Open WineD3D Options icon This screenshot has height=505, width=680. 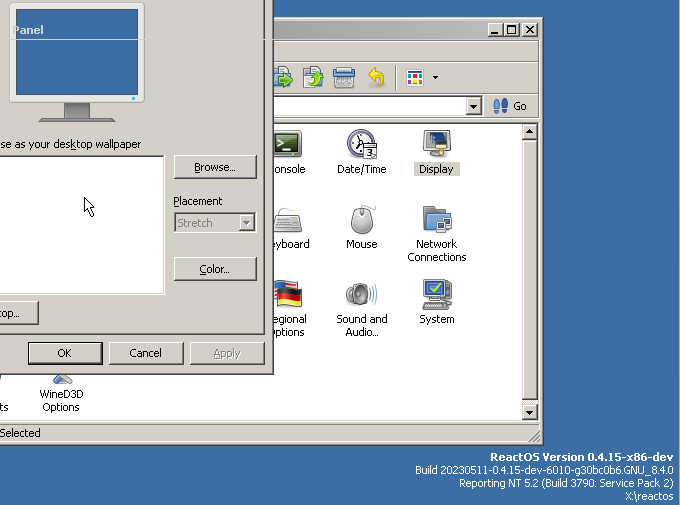pos(60,392)
